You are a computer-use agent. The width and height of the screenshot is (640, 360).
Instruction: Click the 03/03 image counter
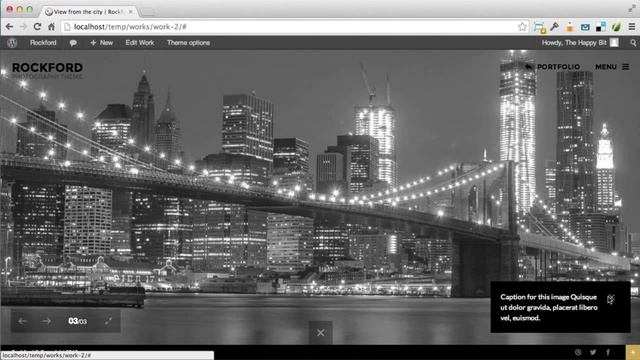tap(78, 321)
